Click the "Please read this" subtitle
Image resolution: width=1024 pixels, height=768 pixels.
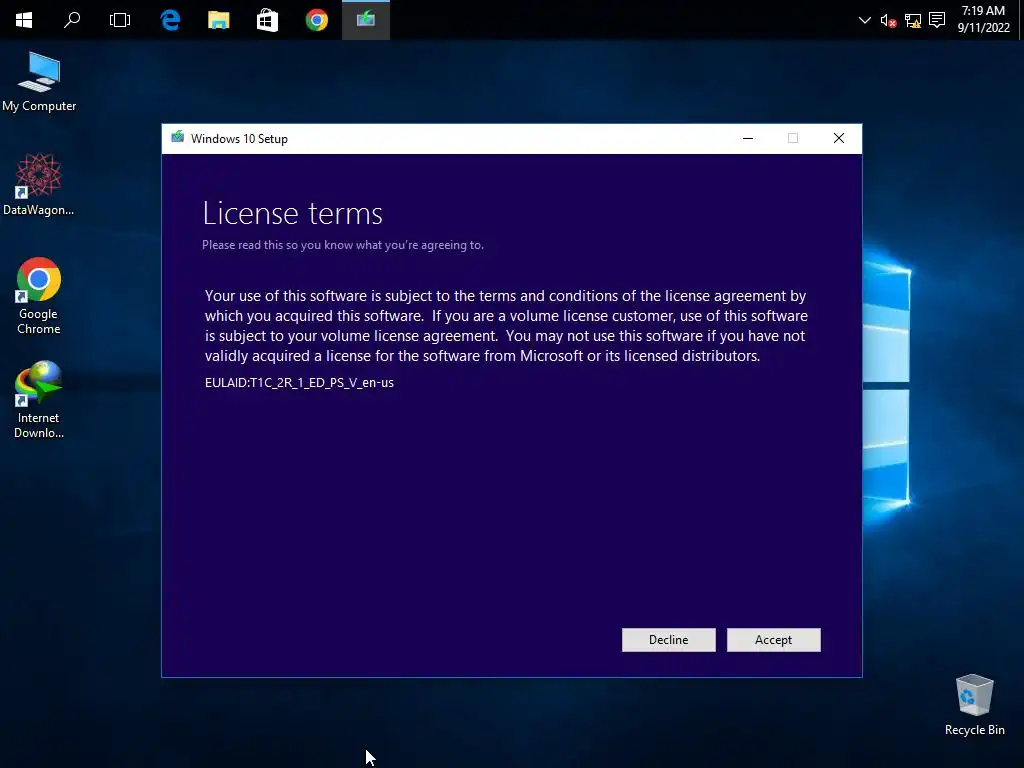click(343, 245)
